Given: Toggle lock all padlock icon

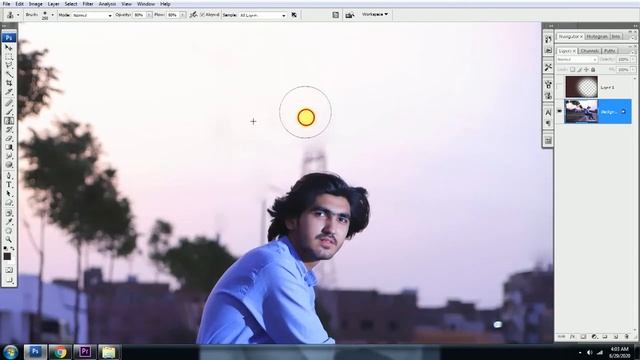Looking at the screenshot, I should [x=593, y=70].
